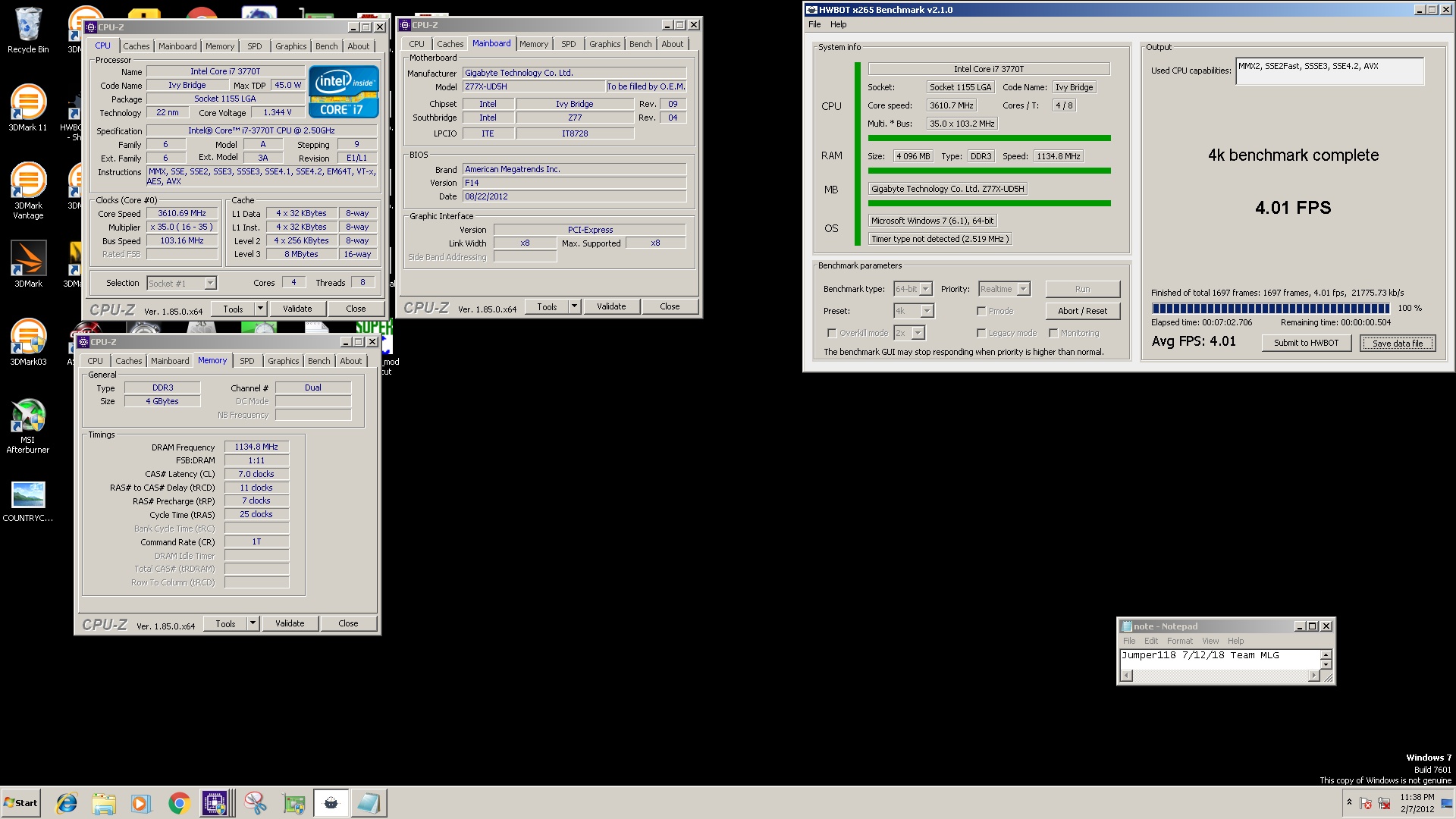The image size is (1456, 819).
Task: Click the DRAM Frequency value 1134.8 MHz
Action: click(x=256, y=447)
